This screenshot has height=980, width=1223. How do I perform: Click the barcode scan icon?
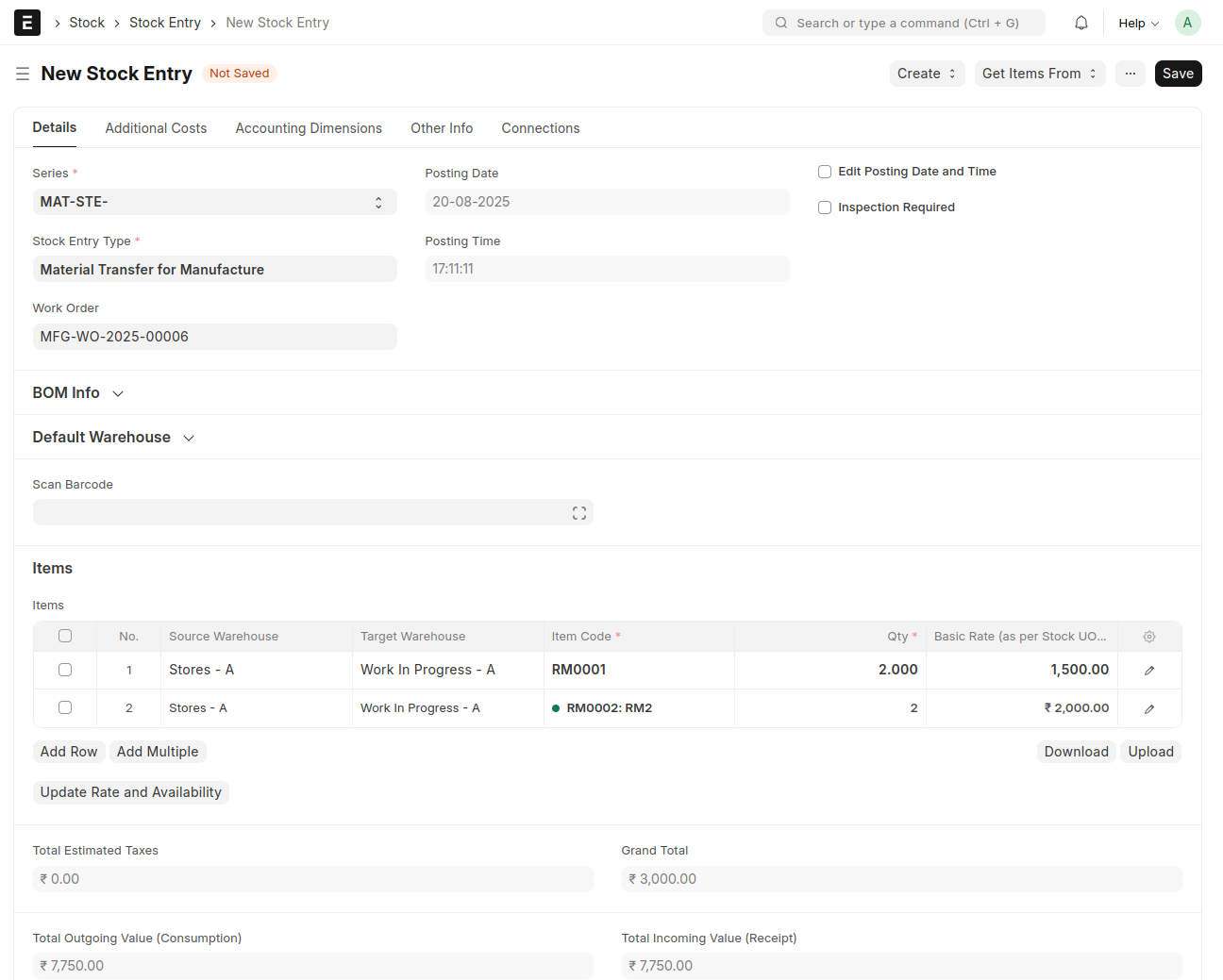578,513
